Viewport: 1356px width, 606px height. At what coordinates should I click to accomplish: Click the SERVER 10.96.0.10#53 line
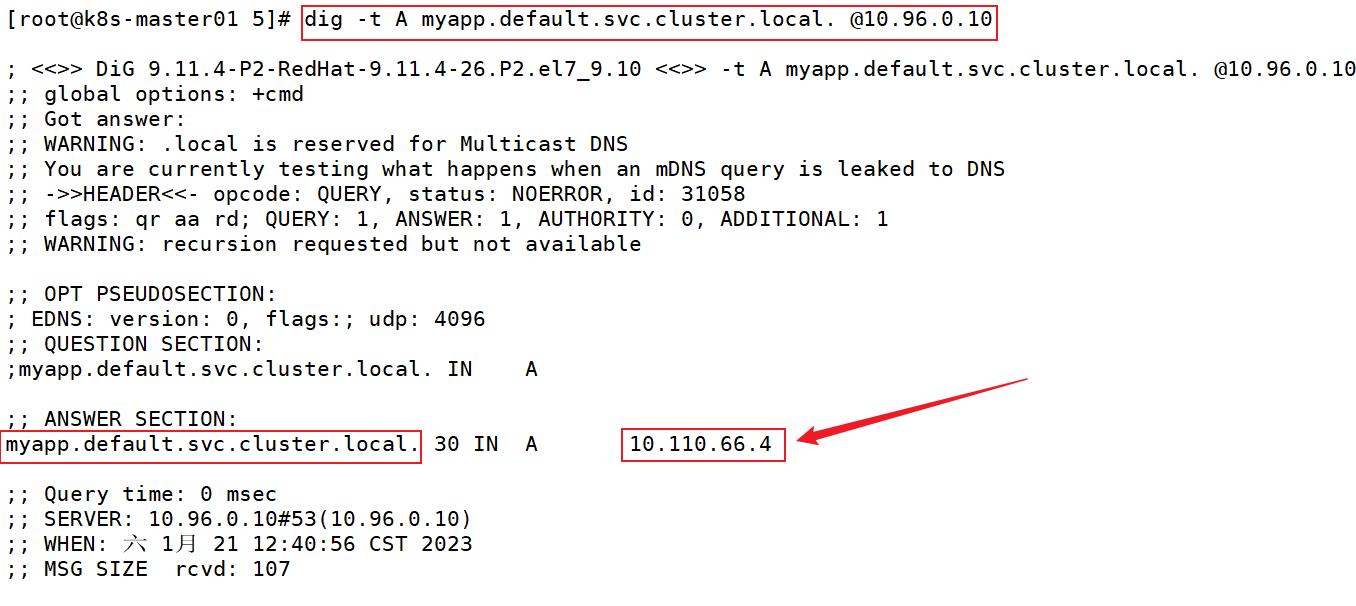tap(239, 519)
